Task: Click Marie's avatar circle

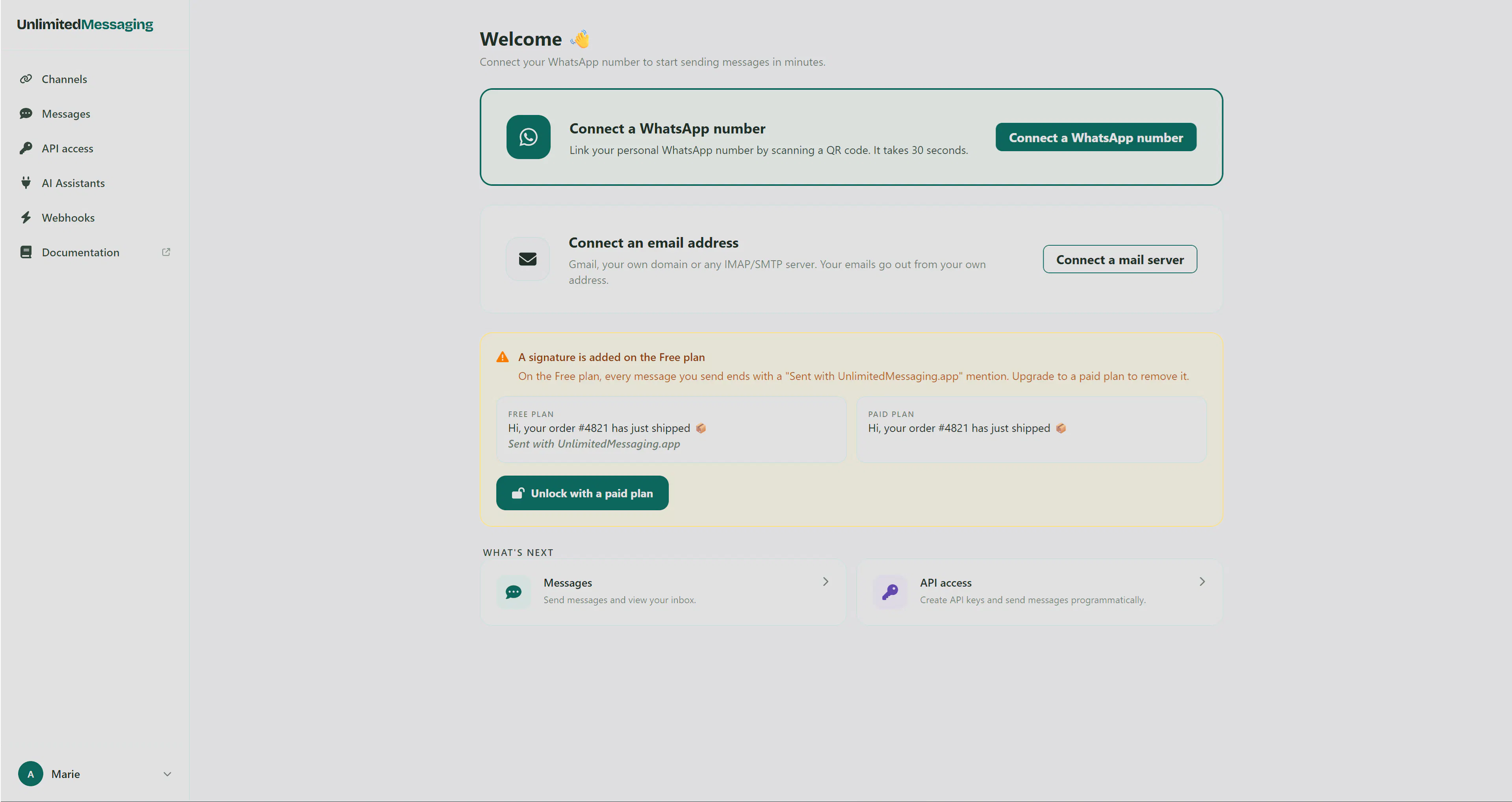Action: coord(30,773)
